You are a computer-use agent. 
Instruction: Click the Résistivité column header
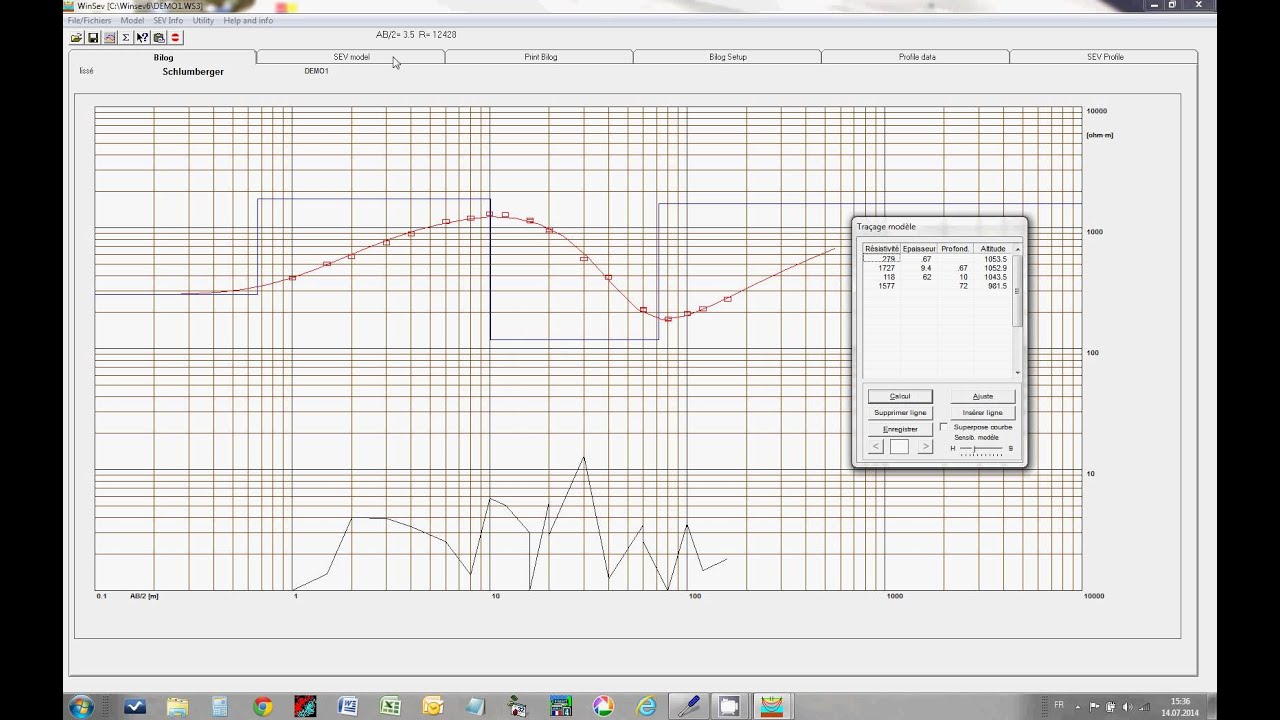882,249
